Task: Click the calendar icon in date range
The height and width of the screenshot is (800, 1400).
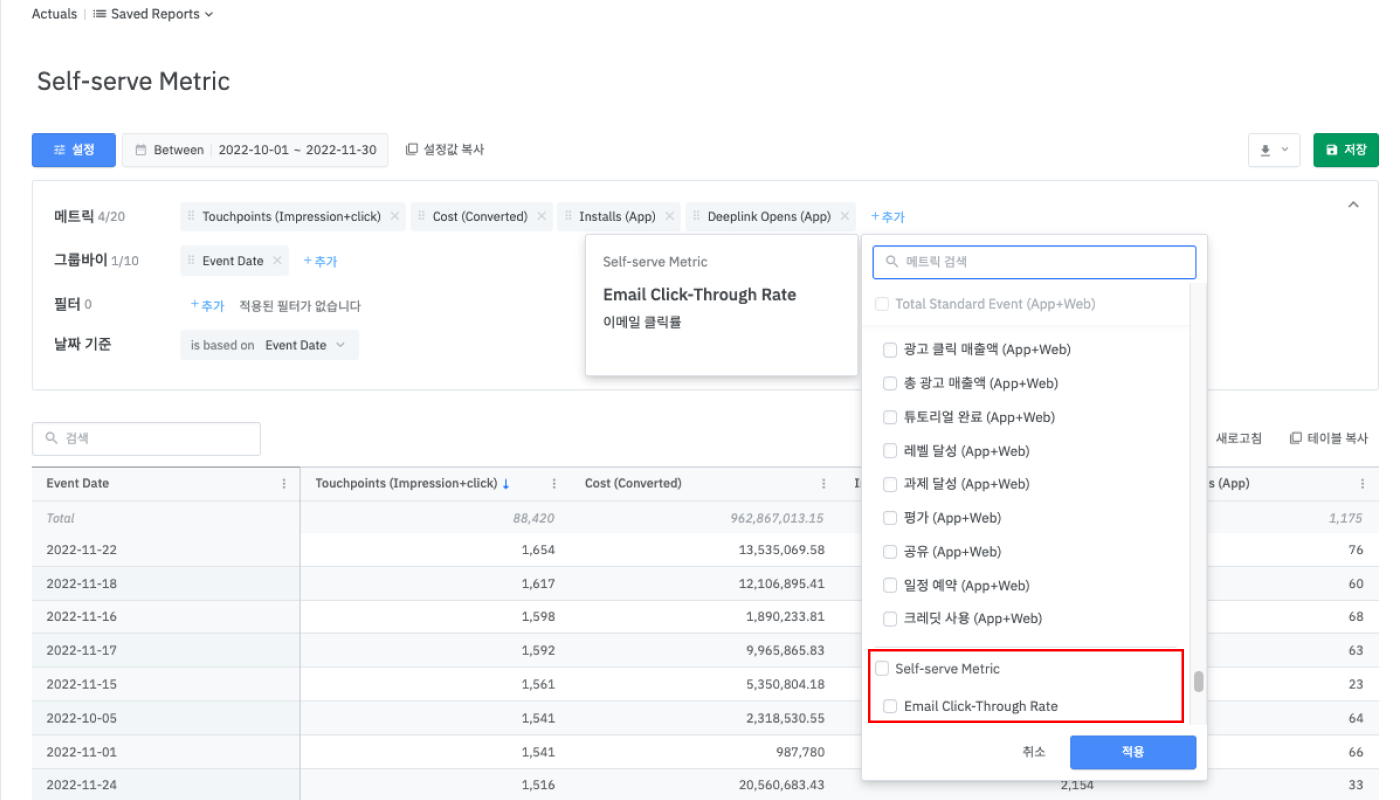Action: click(141, 150)
